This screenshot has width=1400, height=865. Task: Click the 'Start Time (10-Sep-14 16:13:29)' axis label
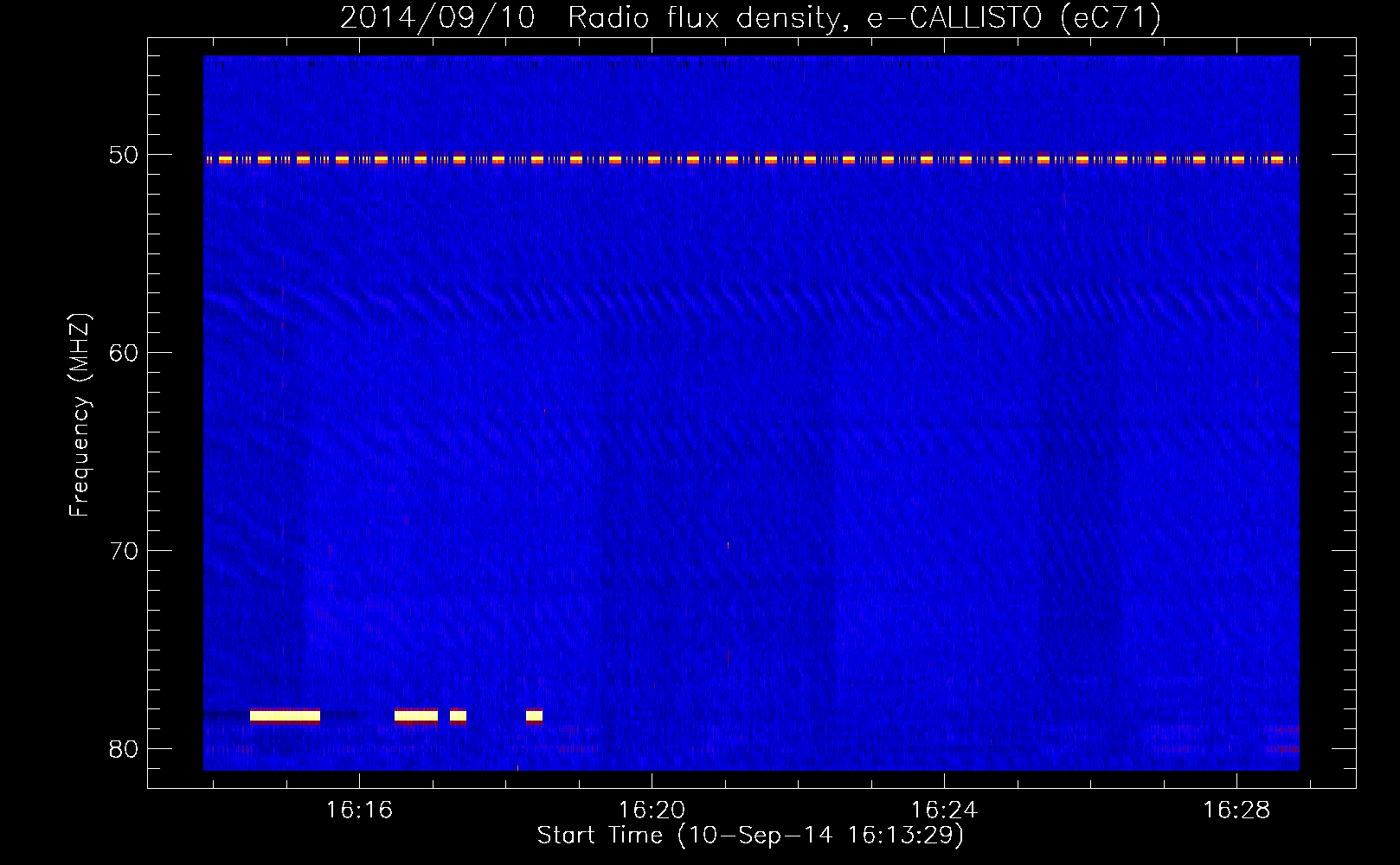pos(750,836)
